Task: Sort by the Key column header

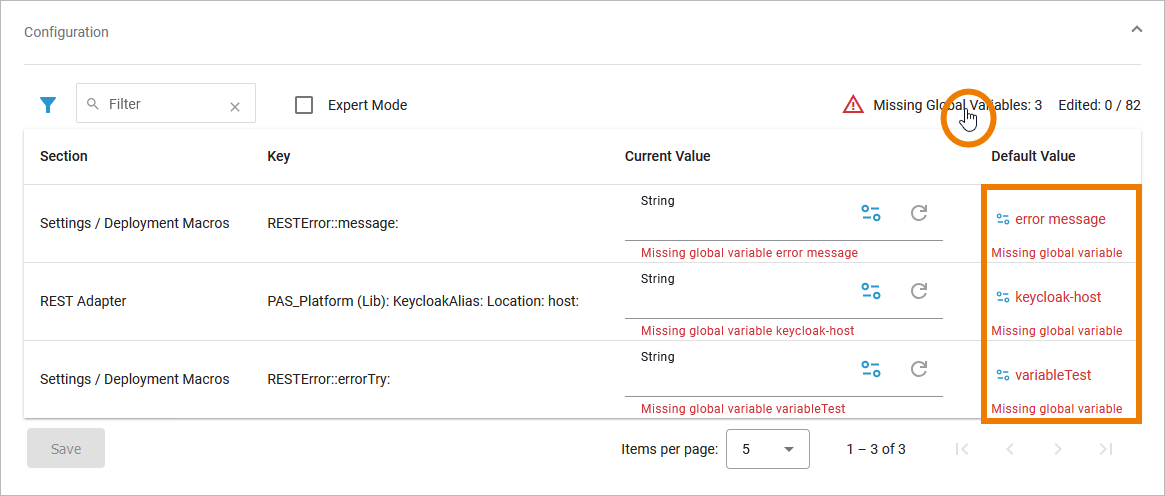Action: tap(279, 156)
